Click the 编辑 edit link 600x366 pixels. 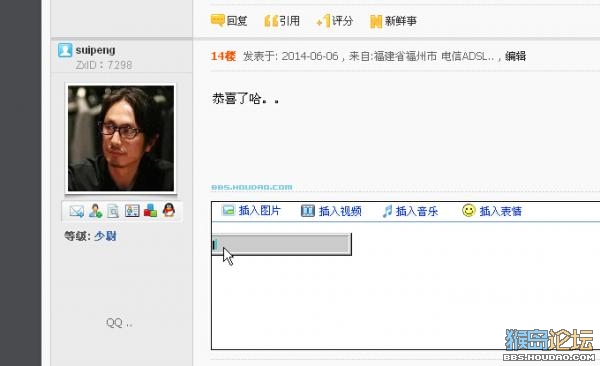click(515, 56)
